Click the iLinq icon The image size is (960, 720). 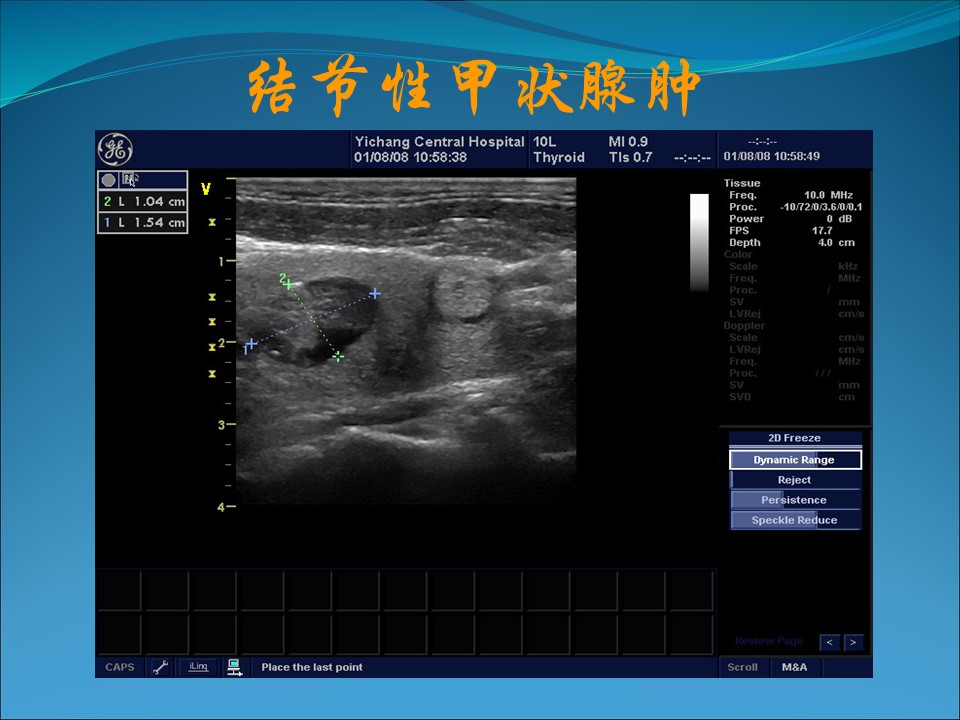coord(198,667)
